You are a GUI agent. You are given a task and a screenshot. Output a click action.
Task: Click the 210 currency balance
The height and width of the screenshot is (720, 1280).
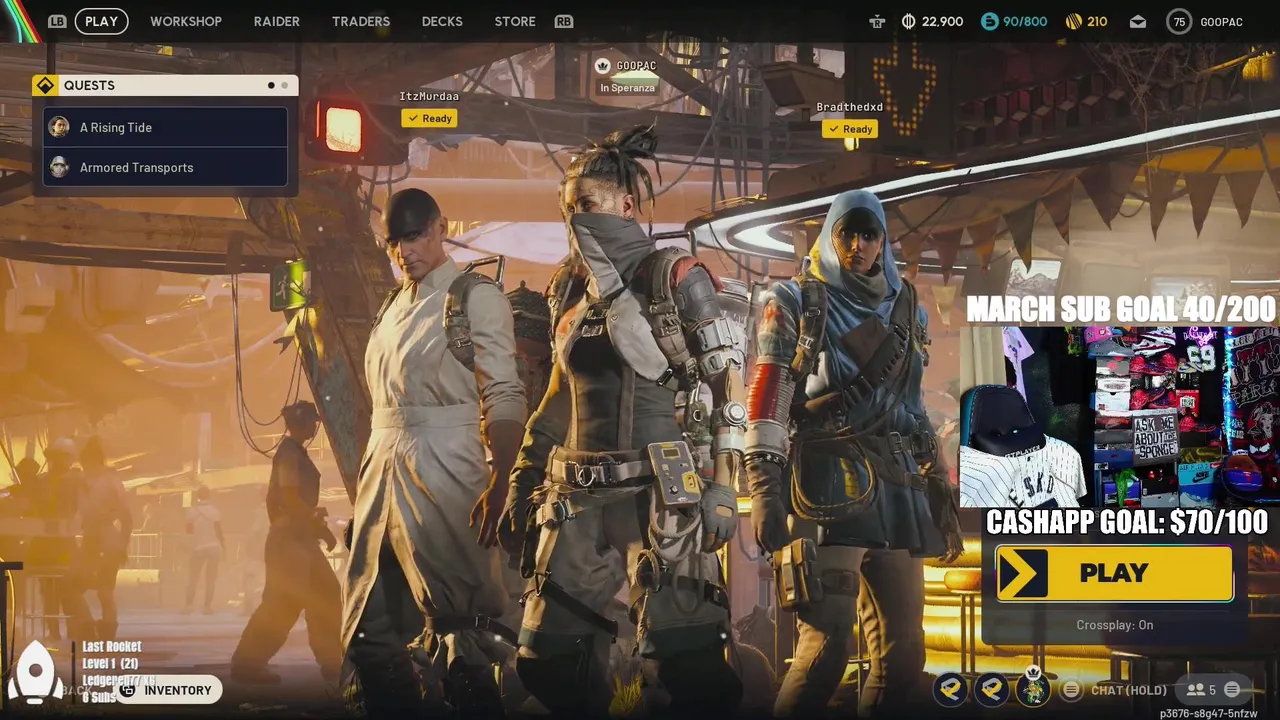1097,22
